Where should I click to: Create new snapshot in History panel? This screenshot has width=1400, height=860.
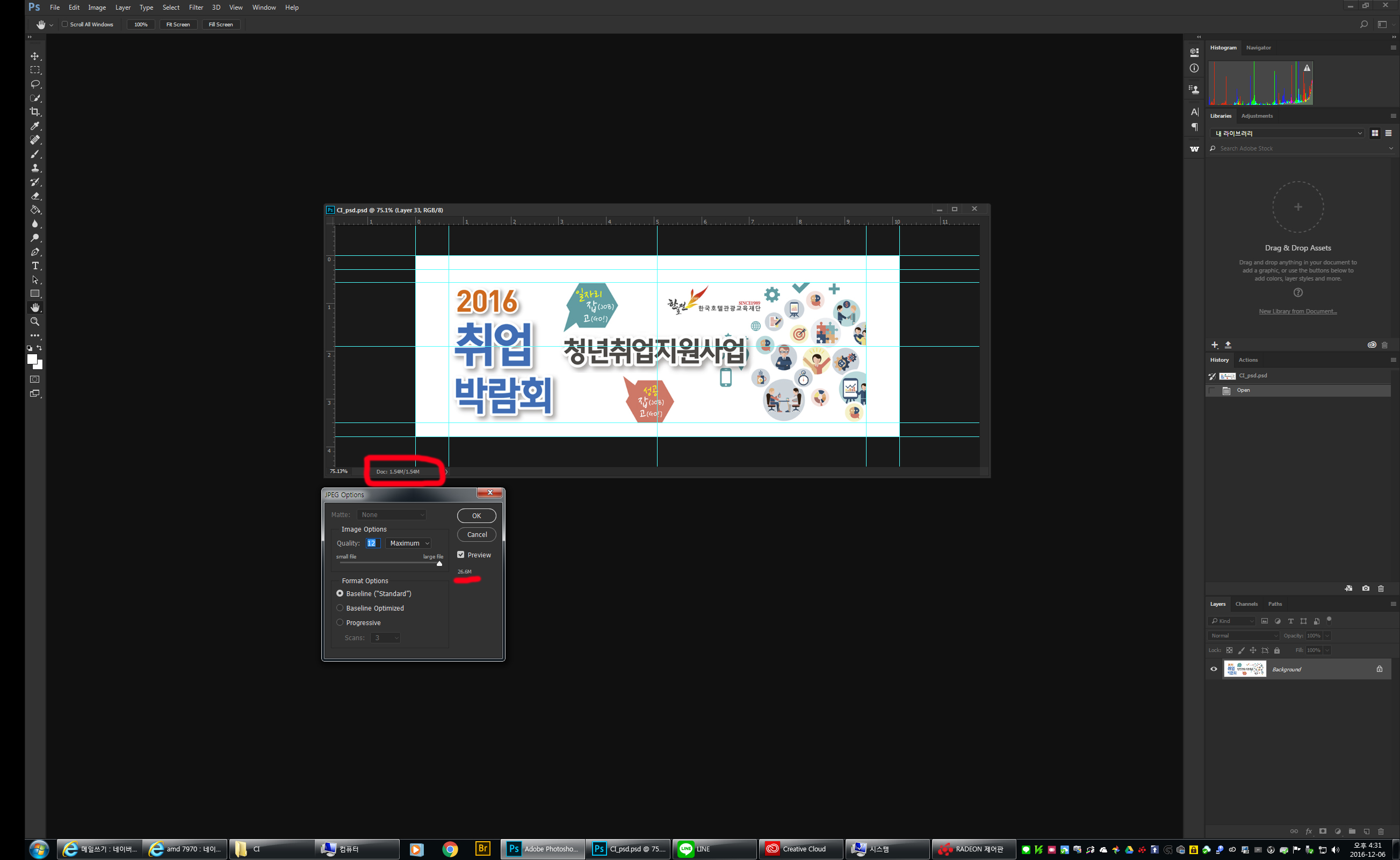coord(1365,588)
